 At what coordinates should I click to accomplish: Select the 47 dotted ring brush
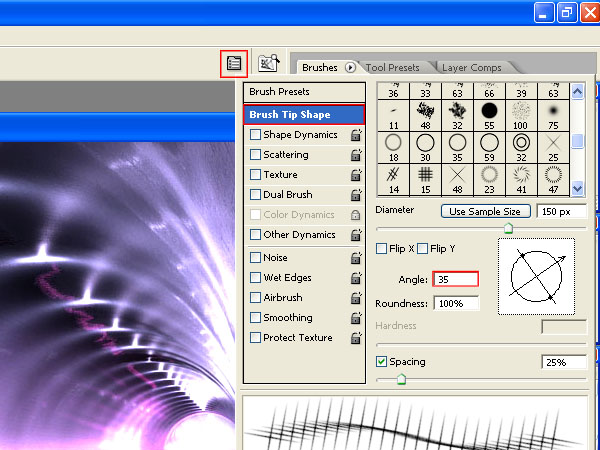click(x=553, y=180)
